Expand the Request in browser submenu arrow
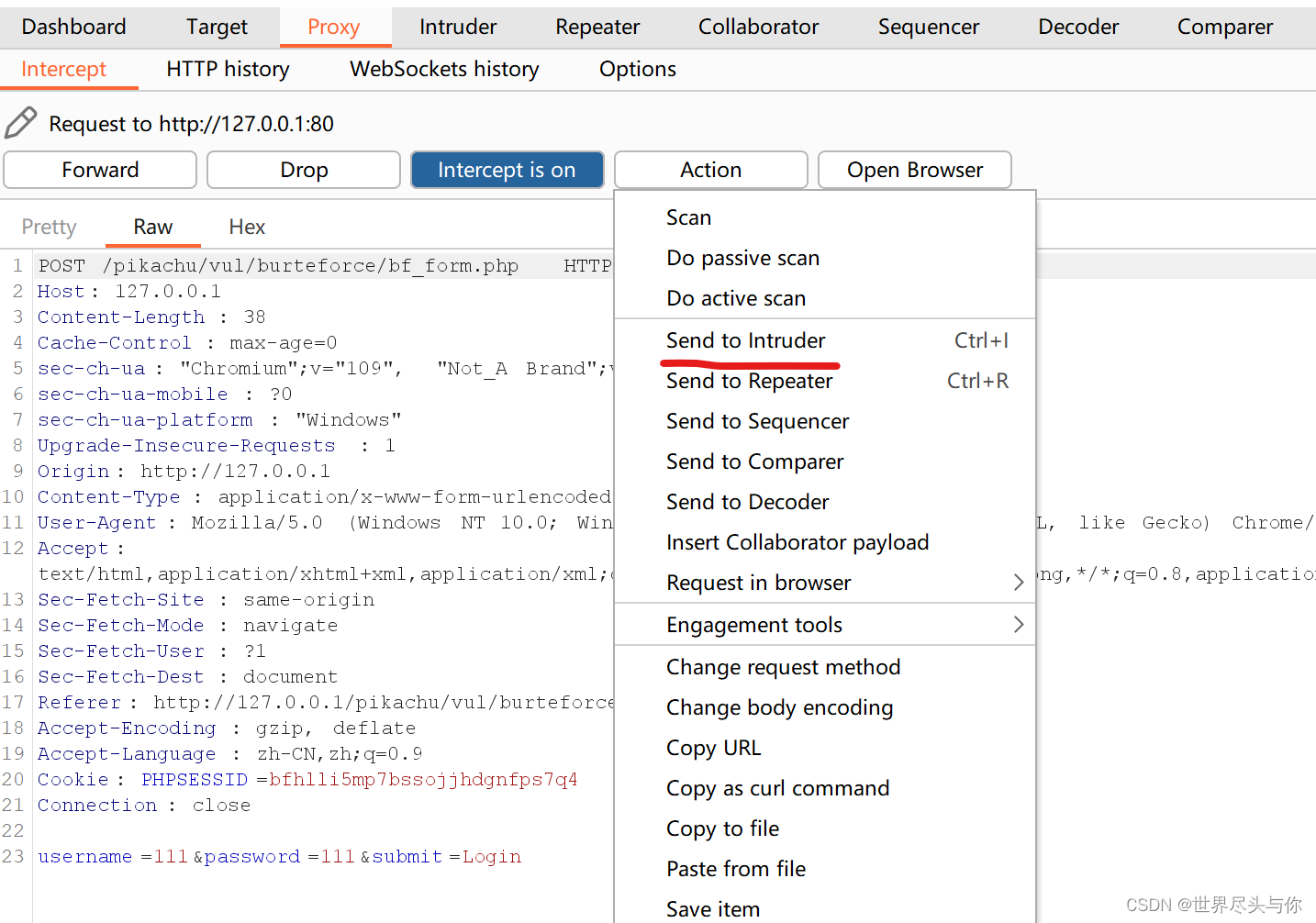The image size is (1316, 923). pyautogui.click(x=1018, y=583)
